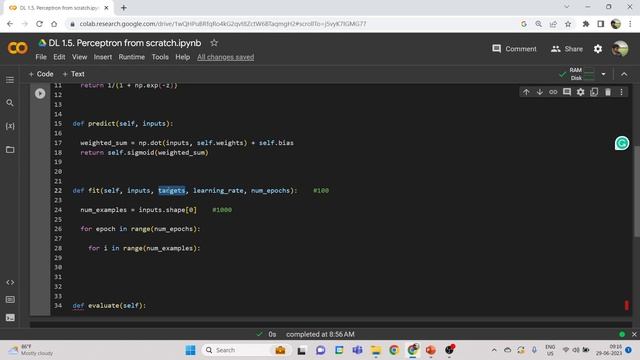Click the Grammarly floating icon
The image size is (640, 360).
point(622,143)
